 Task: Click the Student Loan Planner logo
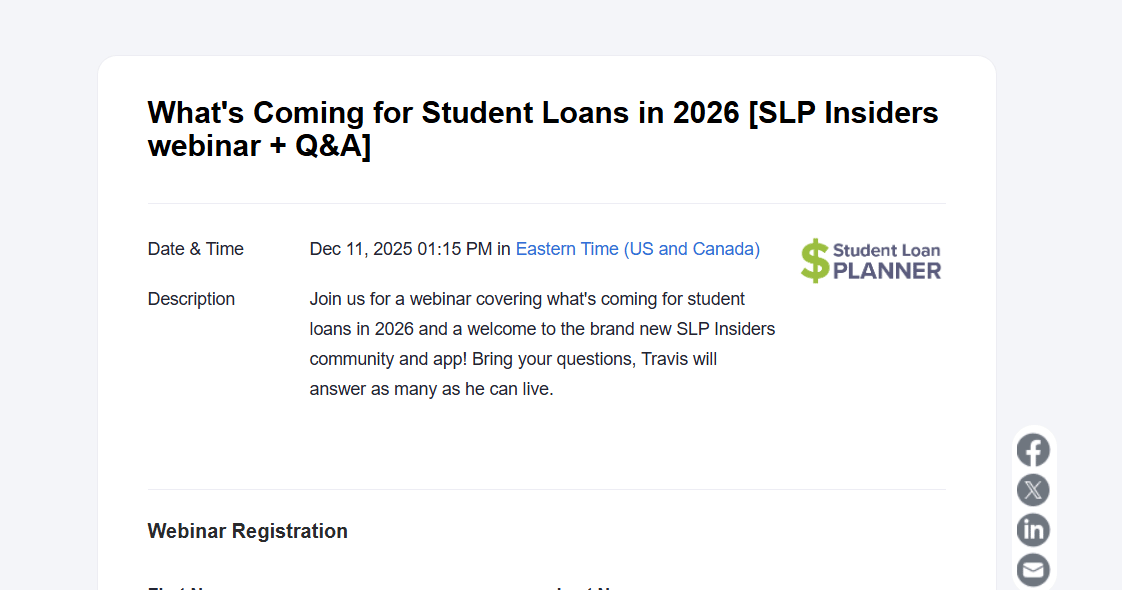pyautogui.click(x=870, y=260)
